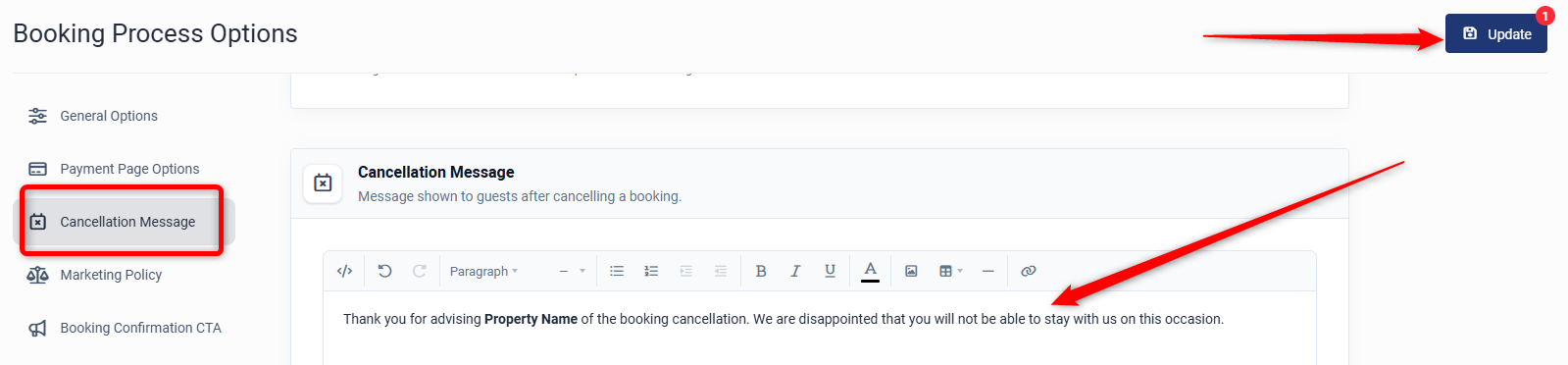Viewport: 1568px width, 365px height.
Task: Open the Paragraph format dropdown
Action: pyautogui.click(x=484, y=271)
